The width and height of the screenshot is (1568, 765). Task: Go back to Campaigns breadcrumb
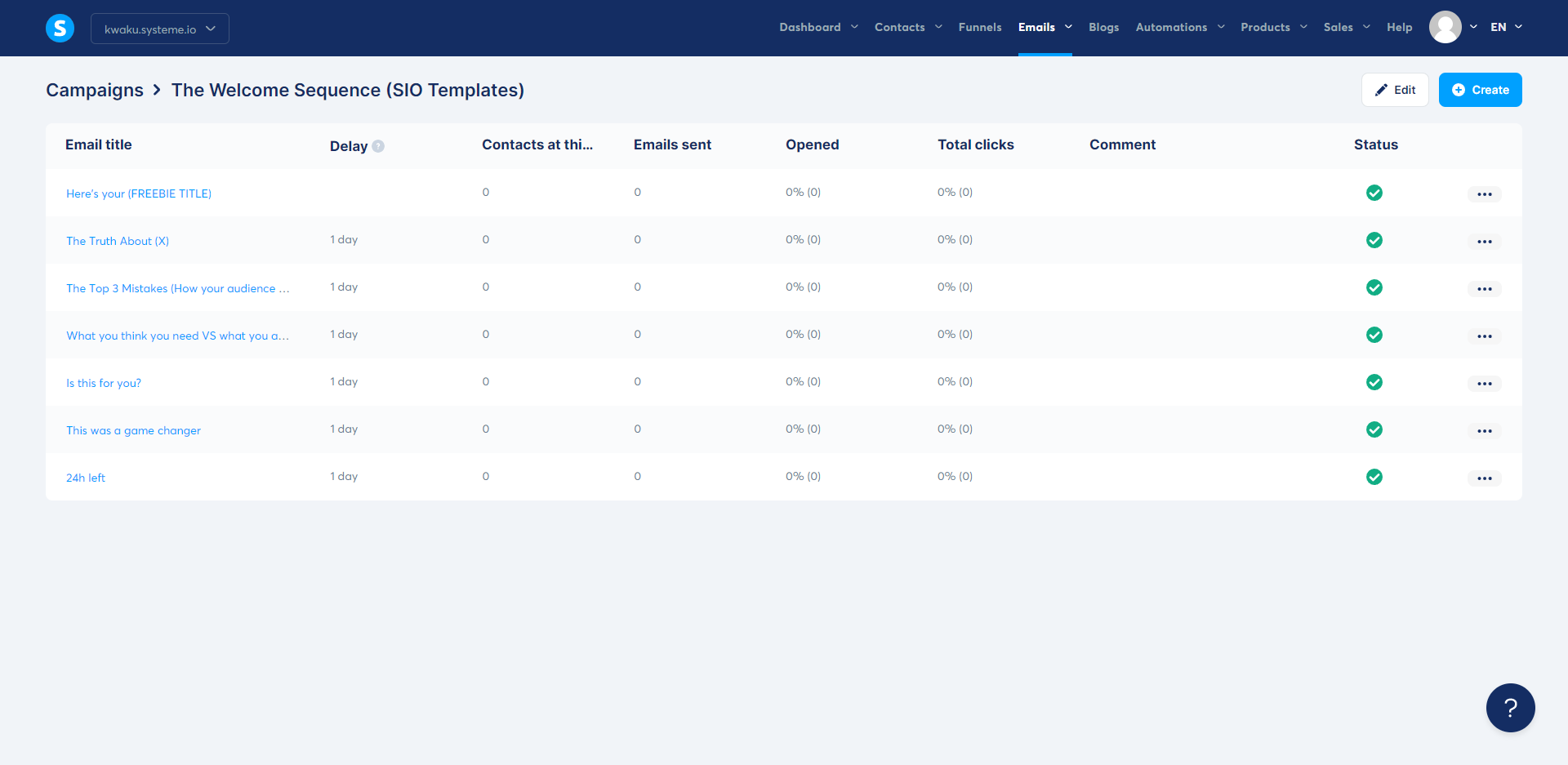[95, 90]
